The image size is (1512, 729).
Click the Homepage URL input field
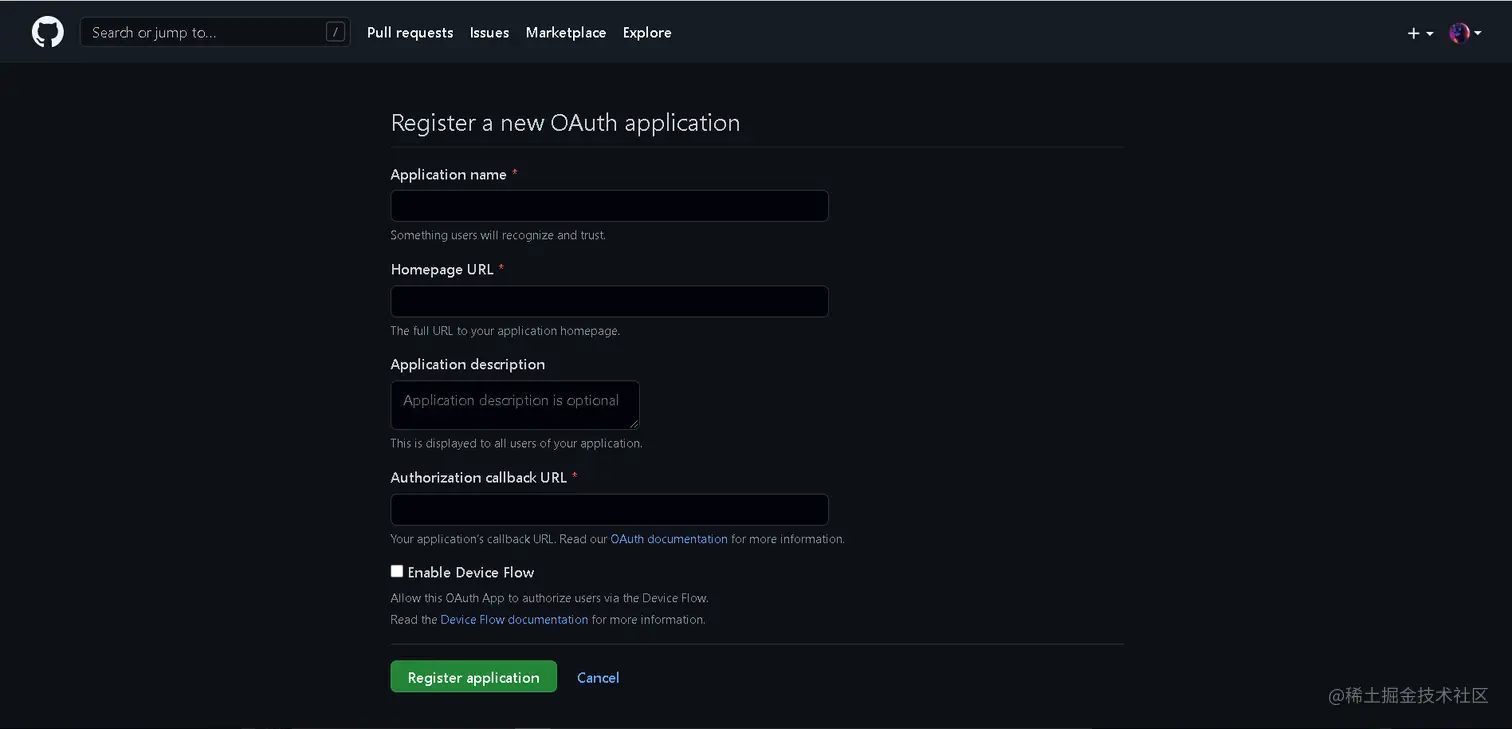point(609,301)
